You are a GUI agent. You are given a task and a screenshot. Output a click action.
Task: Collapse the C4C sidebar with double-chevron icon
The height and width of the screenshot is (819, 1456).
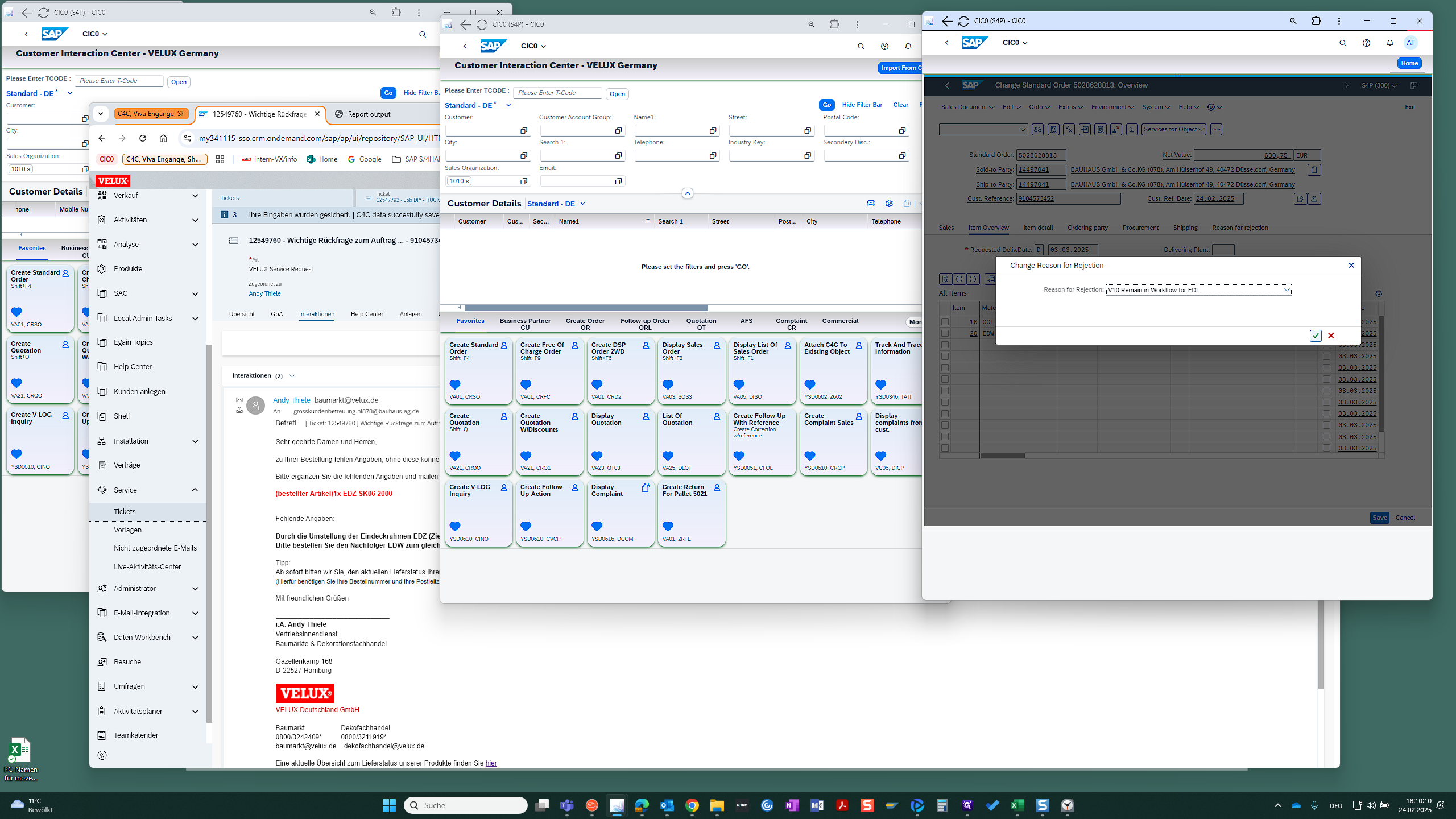[102, 755]
